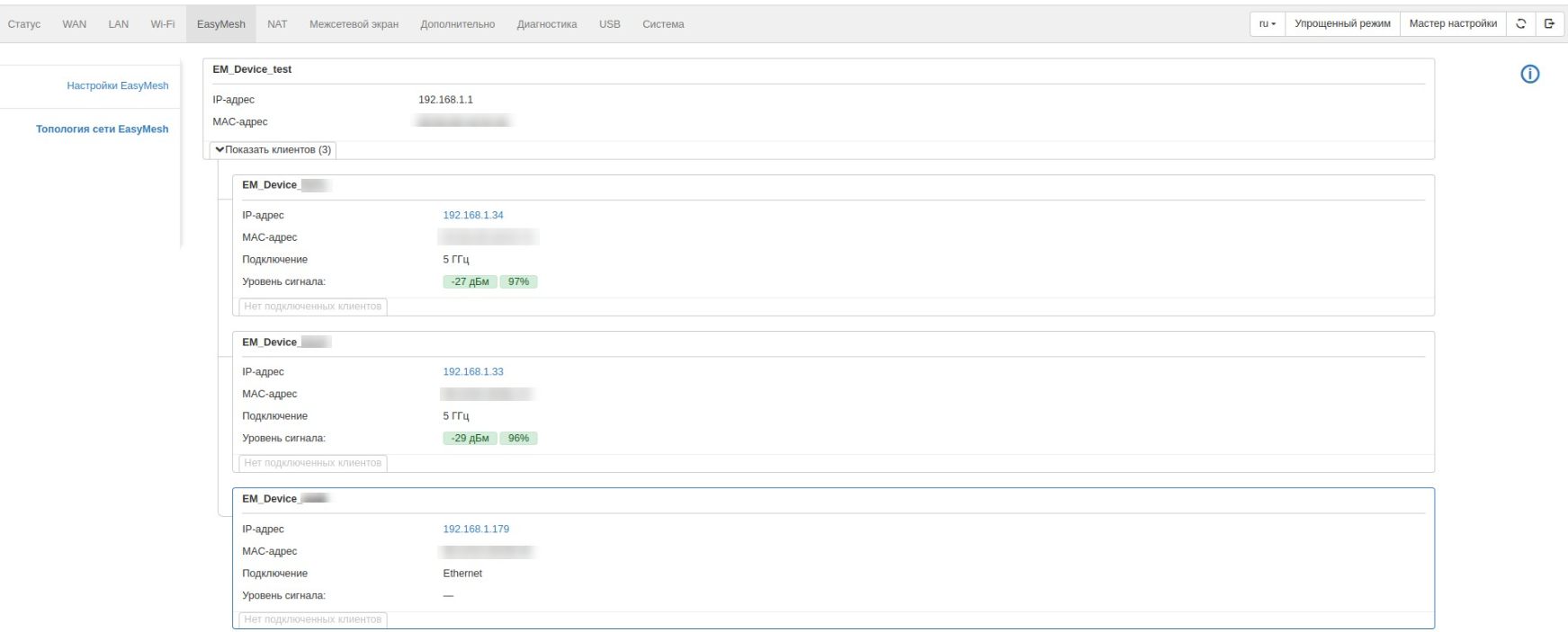Switch to Упрощенный режим
The image size is (1568, 632).
point(1342,24)
